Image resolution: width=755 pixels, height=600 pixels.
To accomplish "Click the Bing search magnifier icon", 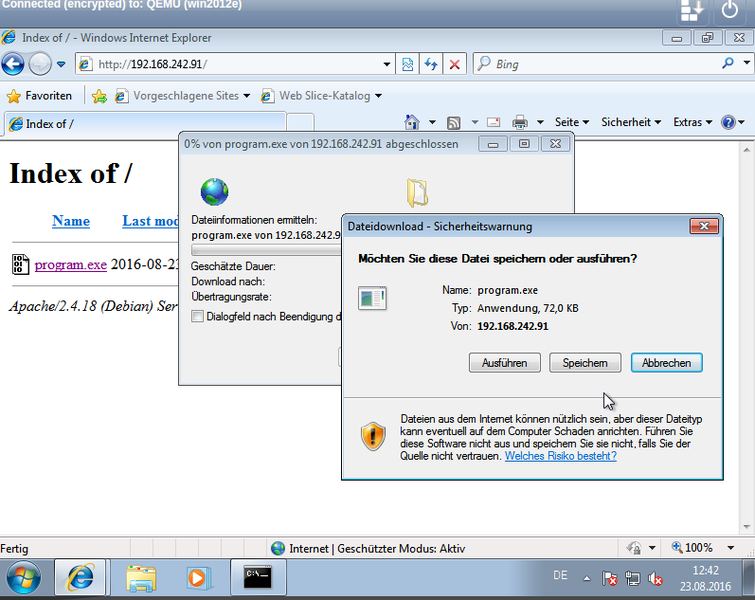I will tap(728, 64).
